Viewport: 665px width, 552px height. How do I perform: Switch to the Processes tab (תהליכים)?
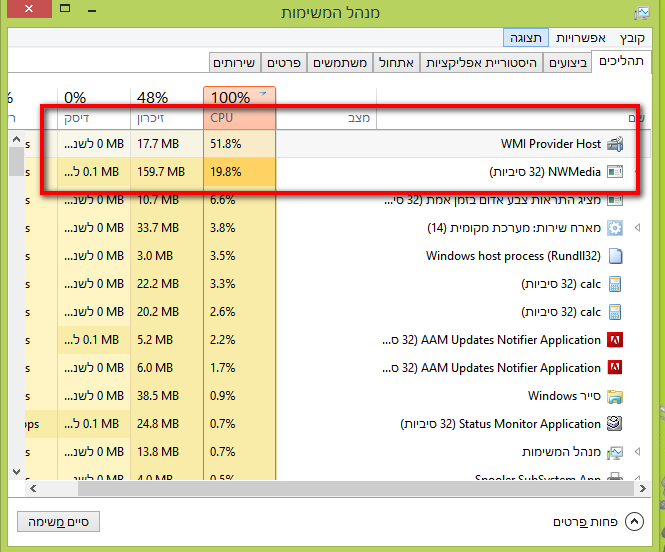pos(621,61)
